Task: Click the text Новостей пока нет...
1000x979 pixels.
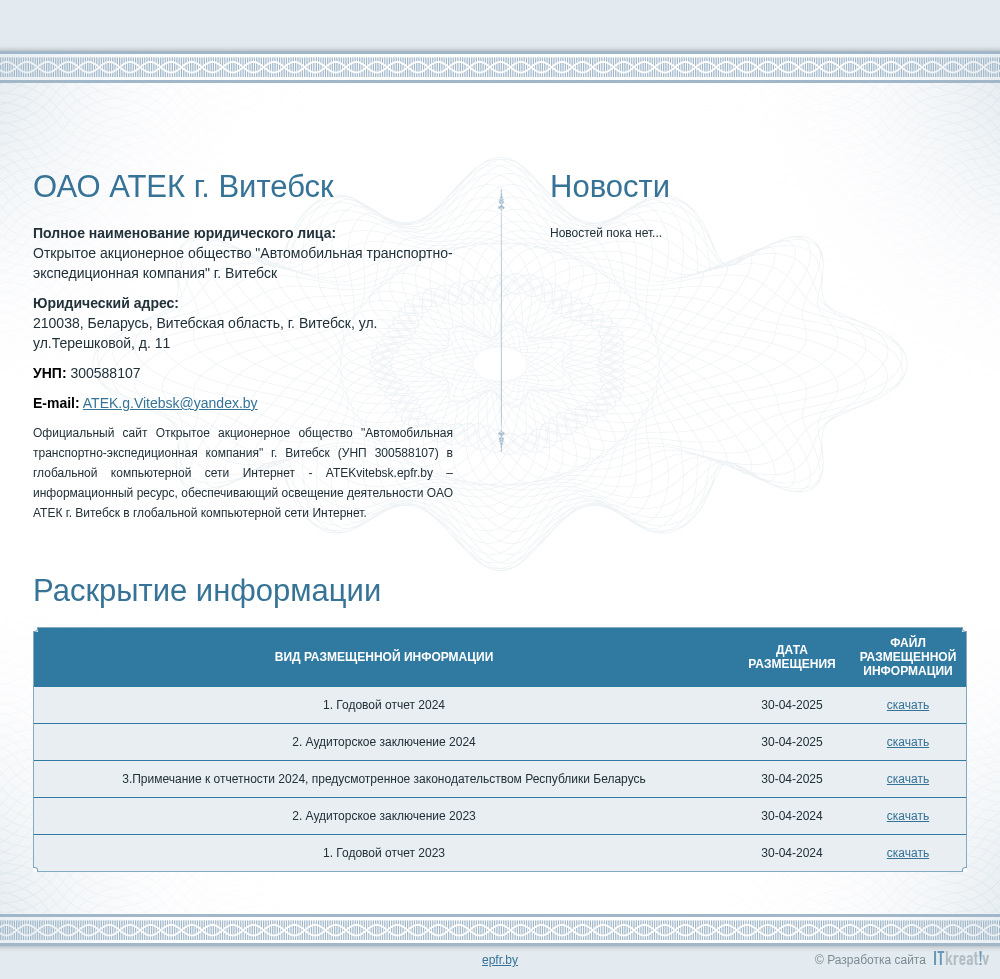Action: (x=606, y=233)
